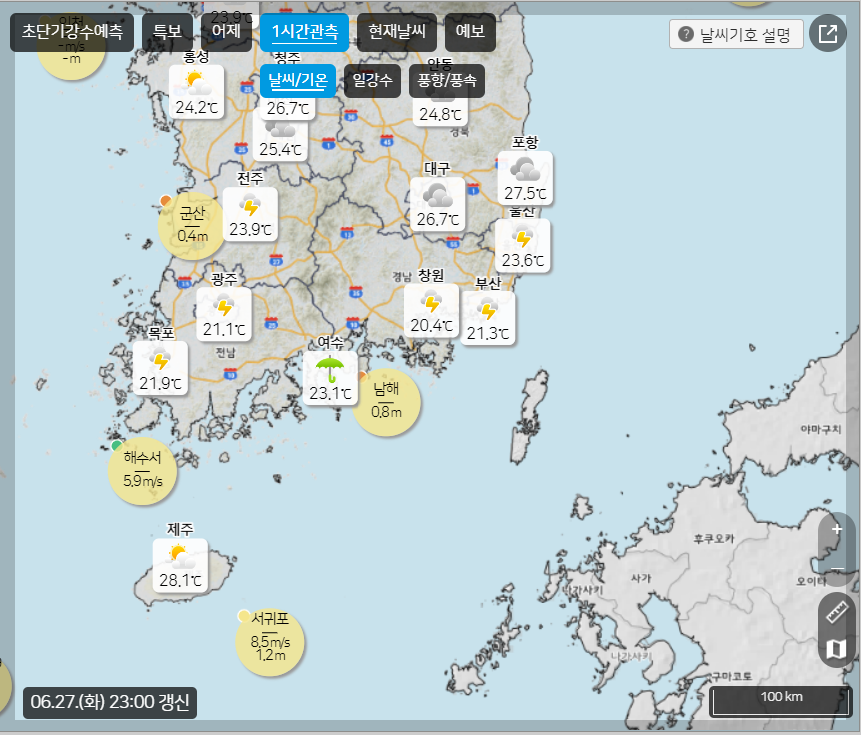This screenshot has height=735, width=861.
Task: Click the 포항 cloudy weather icon
Action: click(525, 169)
